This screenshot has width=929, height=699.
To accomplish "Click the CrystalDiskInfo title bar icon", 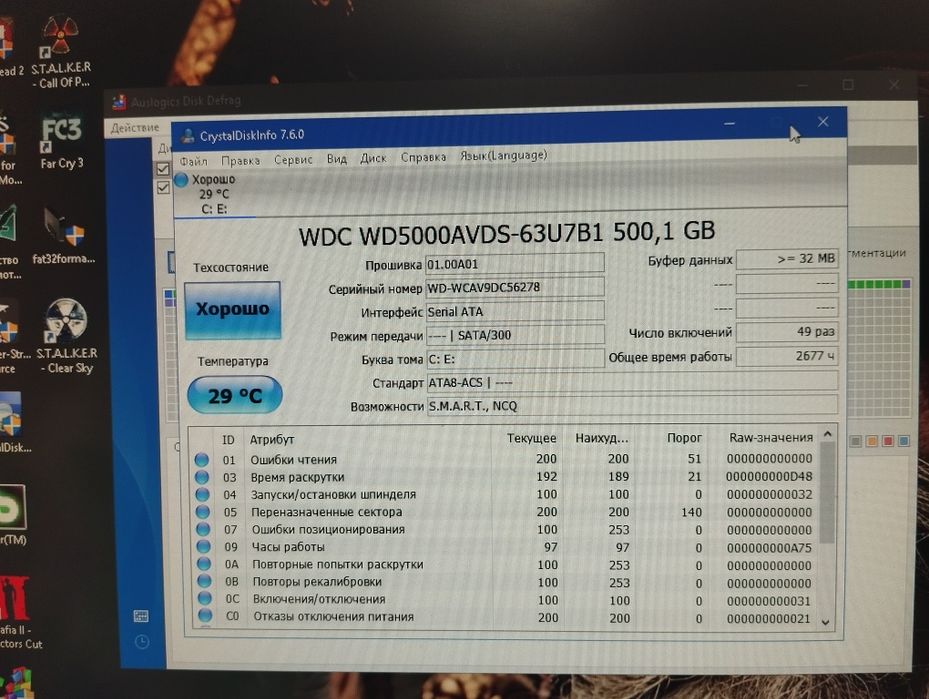I will coord(188,136).
